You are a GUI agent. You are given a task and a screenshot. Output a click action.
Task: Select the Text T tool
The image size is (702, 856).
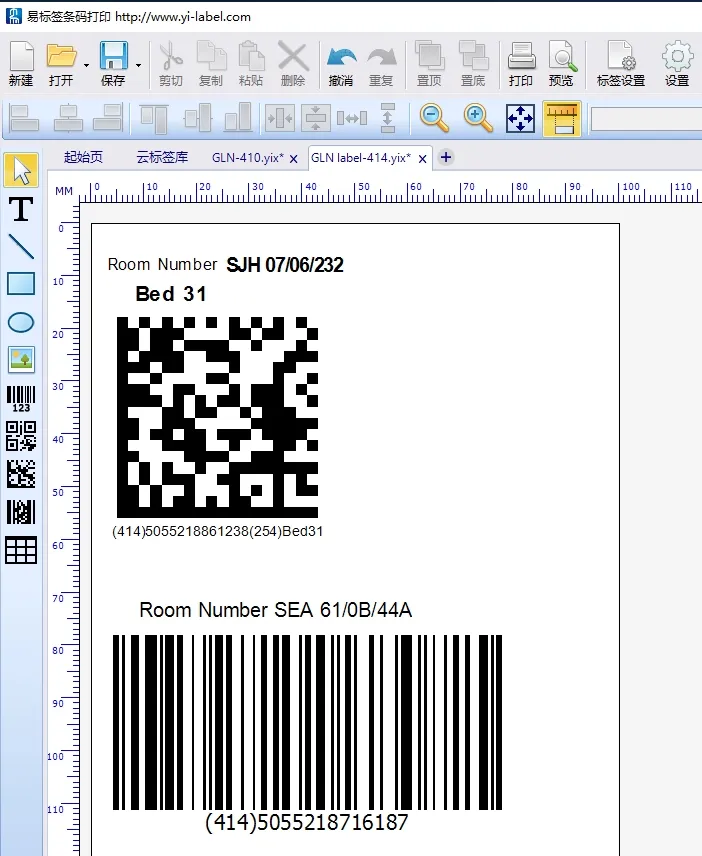pos(21,209)
